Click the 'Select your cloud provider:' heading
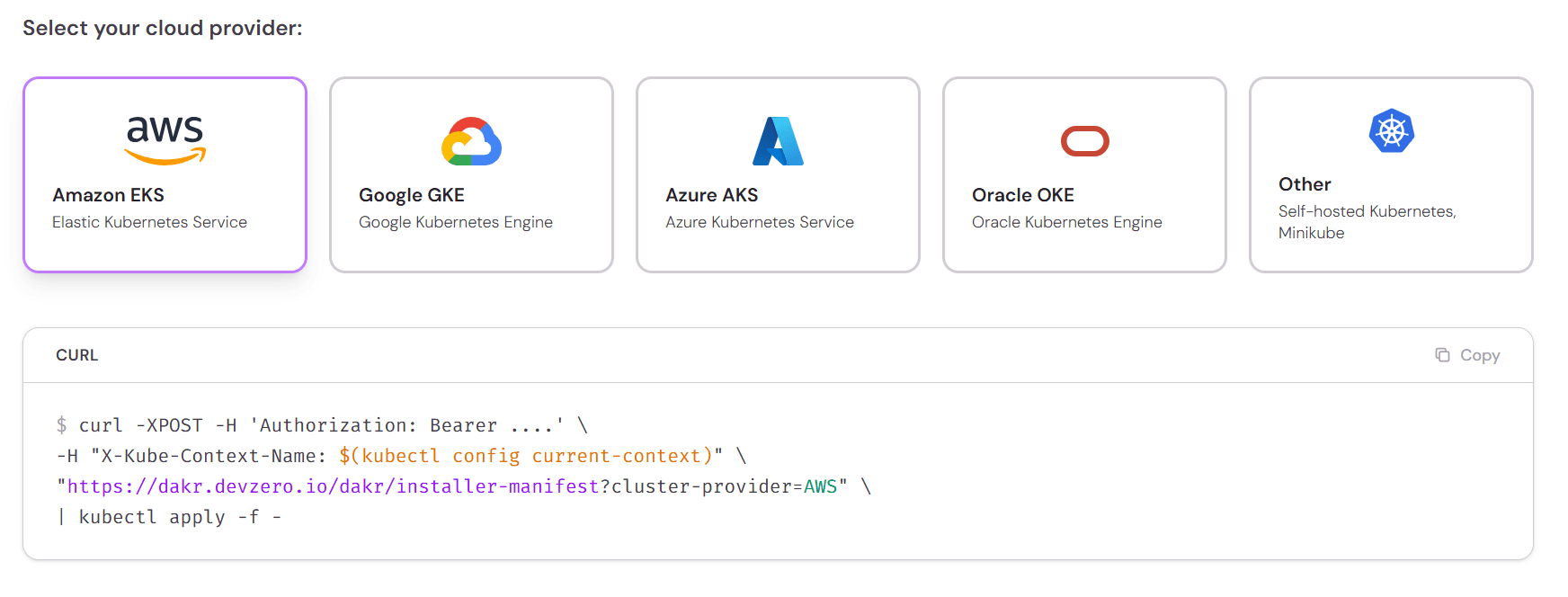This screenshot has width=1568, height=597. [x=163, y=28]
